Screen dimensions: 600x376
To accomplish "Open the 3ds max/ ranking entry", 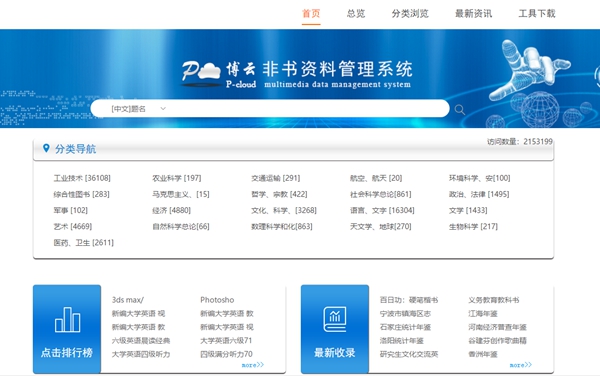I will click(128, 300).
